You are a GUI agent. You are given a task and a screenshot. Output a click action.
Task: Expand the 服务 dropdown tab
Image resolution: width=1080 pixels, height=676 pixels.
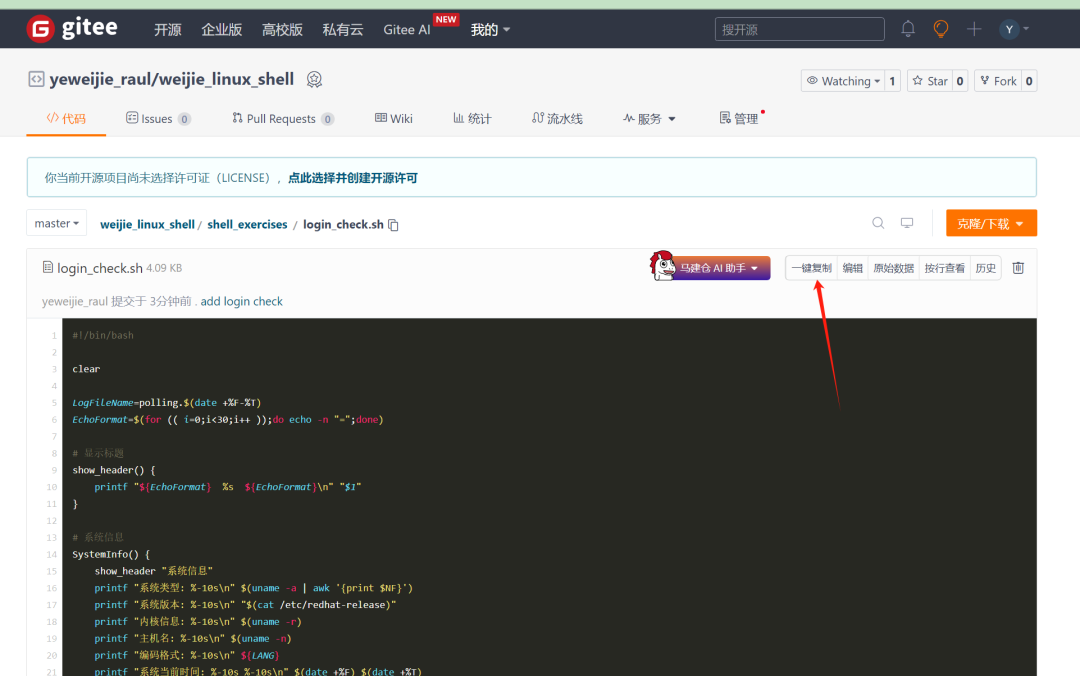(x=649, y=119)
